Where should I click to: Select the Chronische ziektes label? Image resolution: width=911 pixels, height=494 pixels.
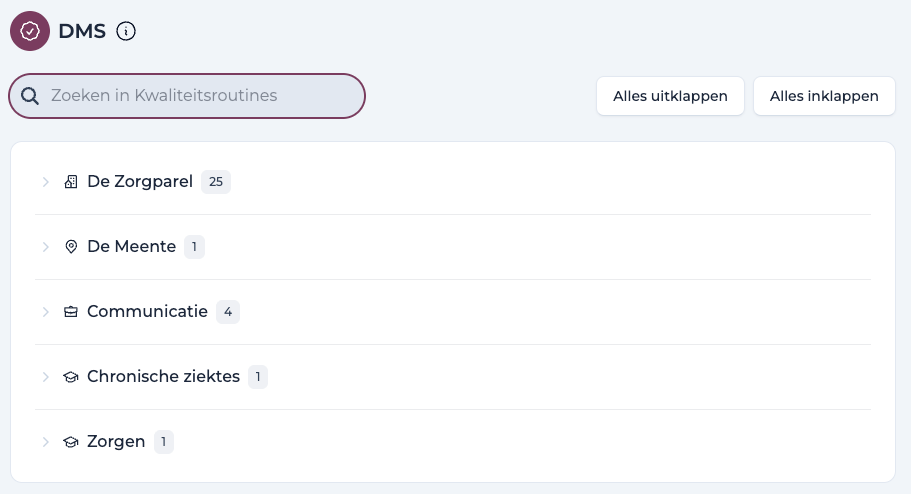click(x=163, y=377)
